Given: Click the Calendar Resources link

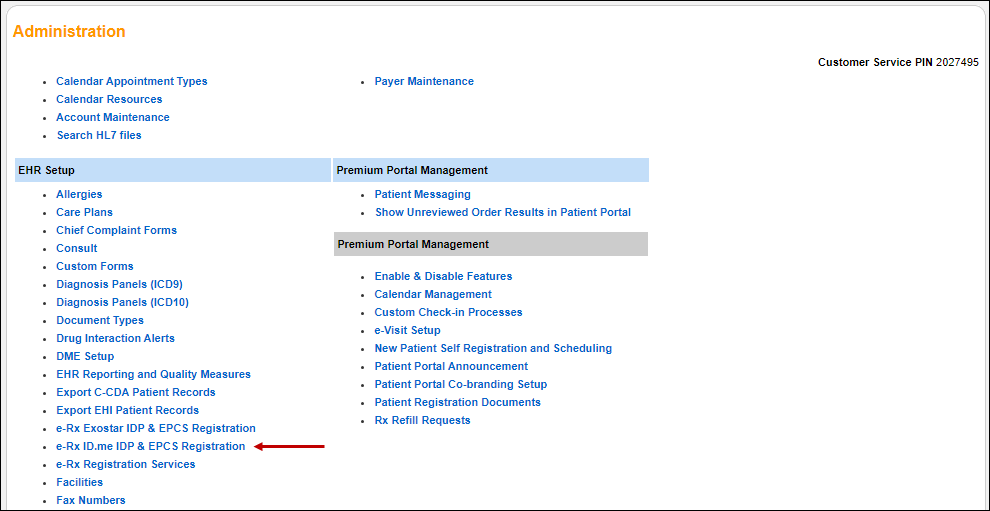Looking at the screenshot, I should point(109,99).
